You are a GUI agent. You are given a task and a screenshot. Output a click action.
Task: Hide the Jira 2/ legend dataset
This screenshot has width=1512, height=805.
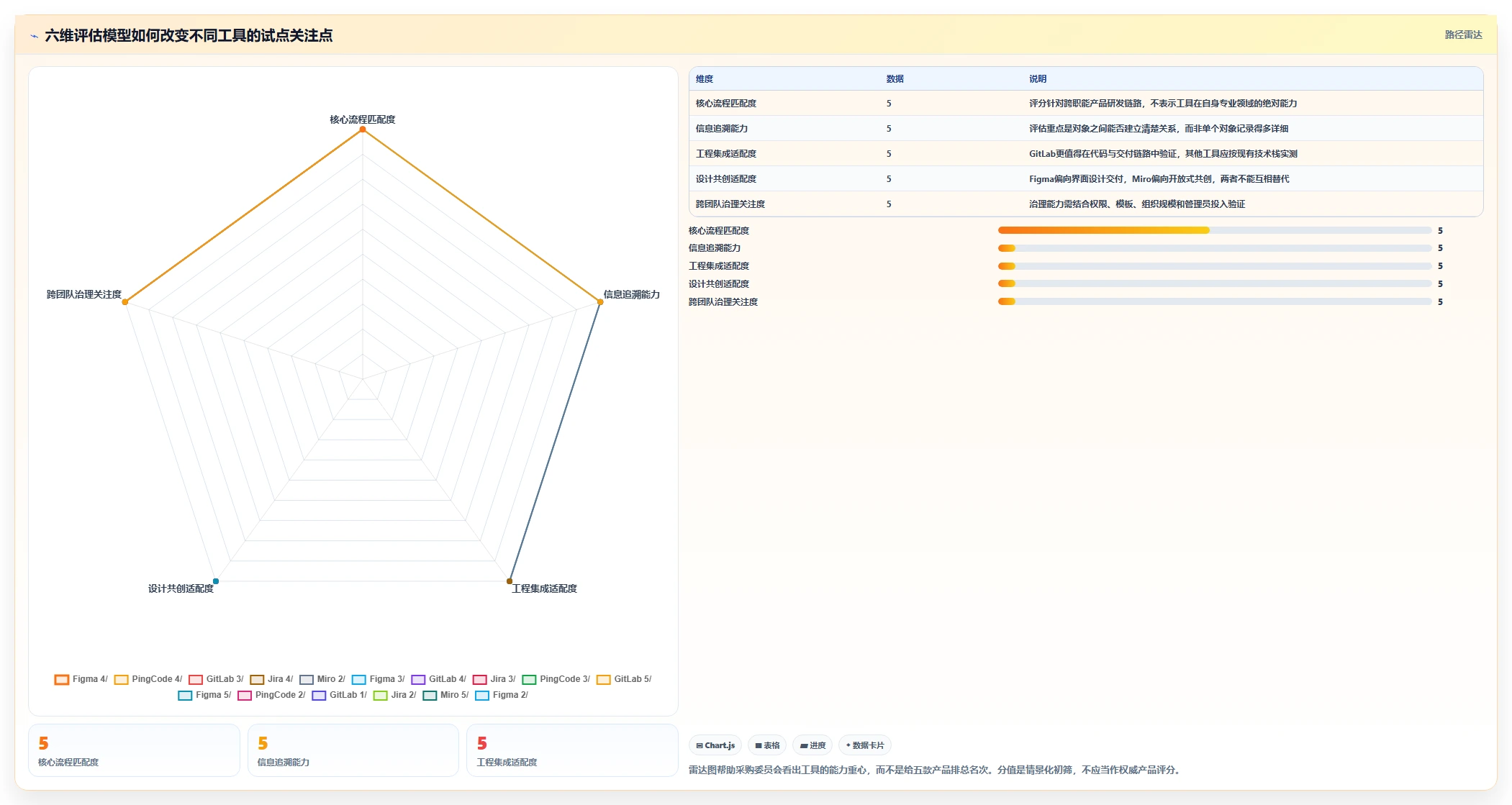[x=395, y=695]
